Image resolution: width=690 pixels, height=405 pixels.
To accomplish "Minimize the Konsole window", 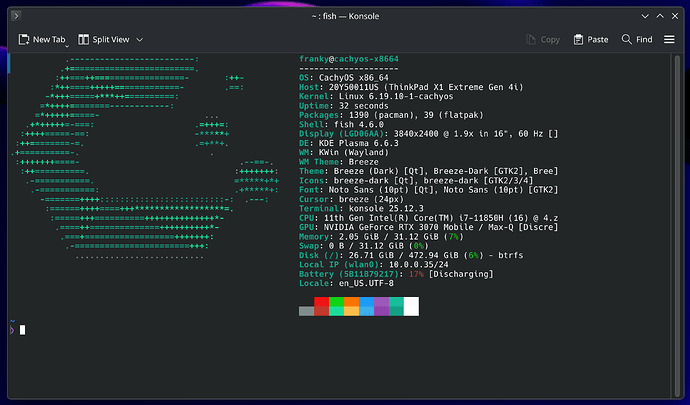I will 645,16.
